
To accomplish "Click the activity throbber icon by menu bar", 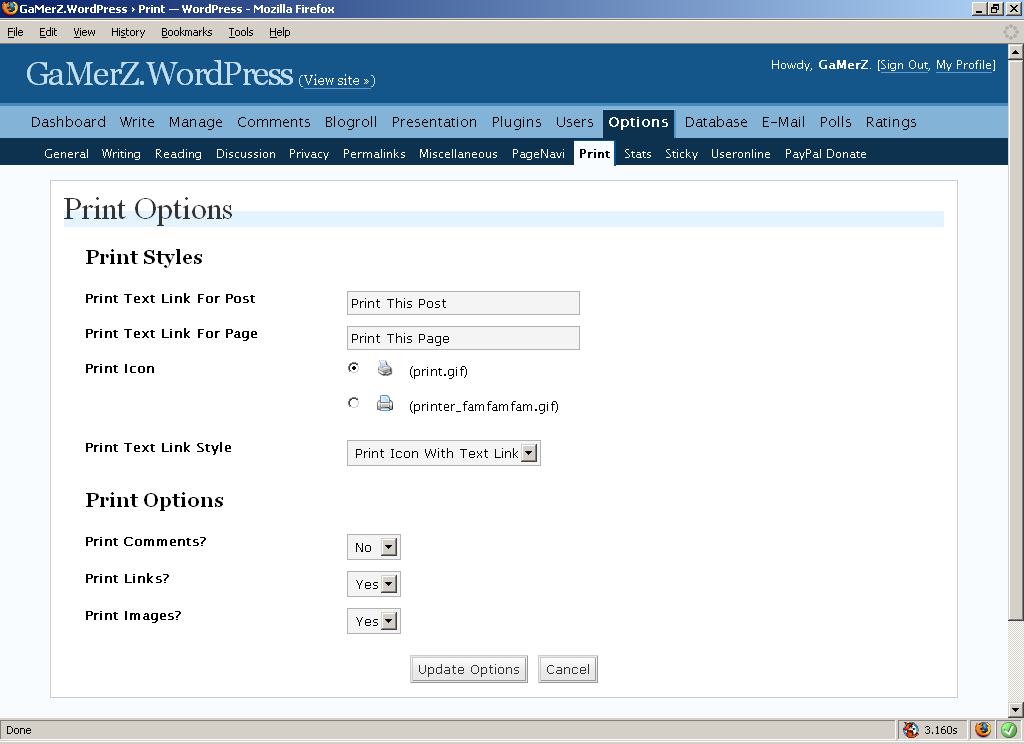I will point(1011,32).
